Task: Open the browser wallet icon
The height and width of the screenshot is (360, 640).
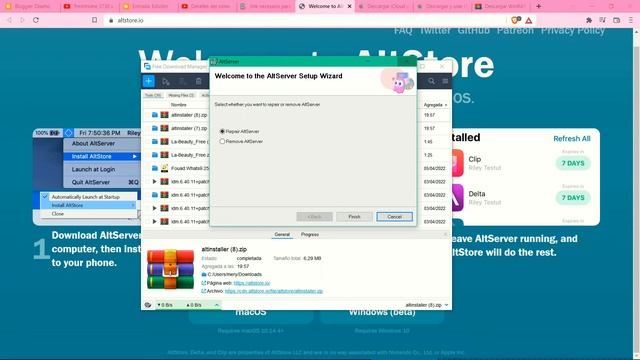Action: coord(616,20)
